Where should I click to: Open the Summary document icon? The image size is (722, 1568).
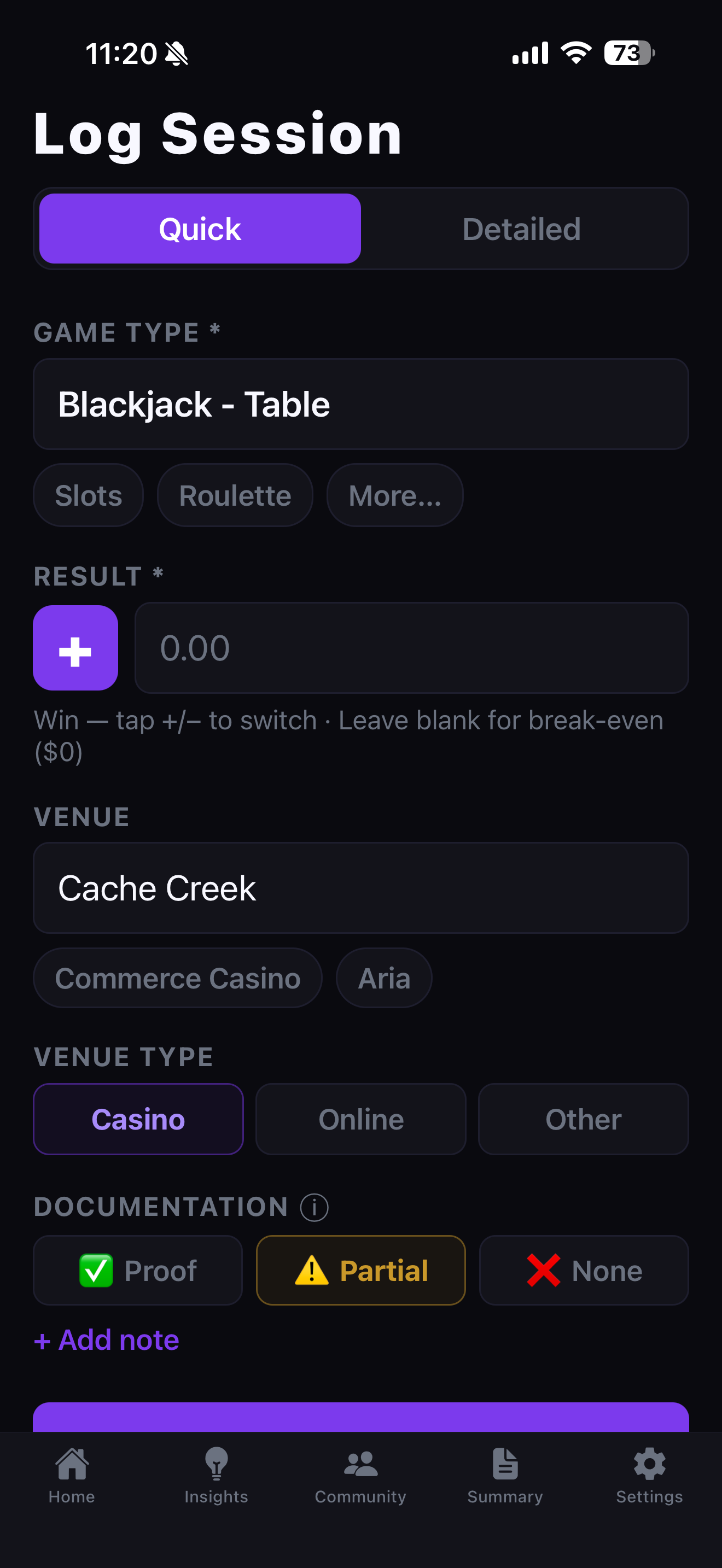(x=505, y=1464)
